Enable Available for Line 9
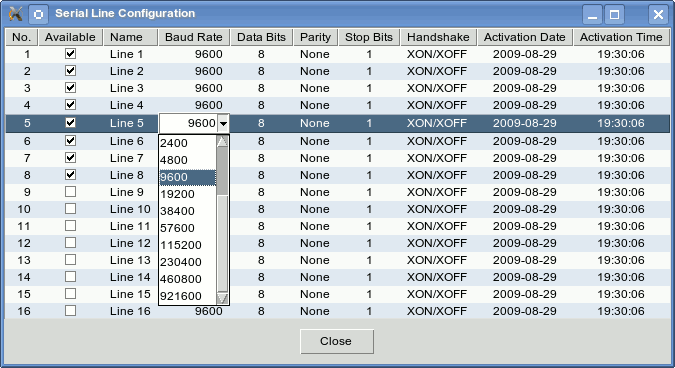 71,192
